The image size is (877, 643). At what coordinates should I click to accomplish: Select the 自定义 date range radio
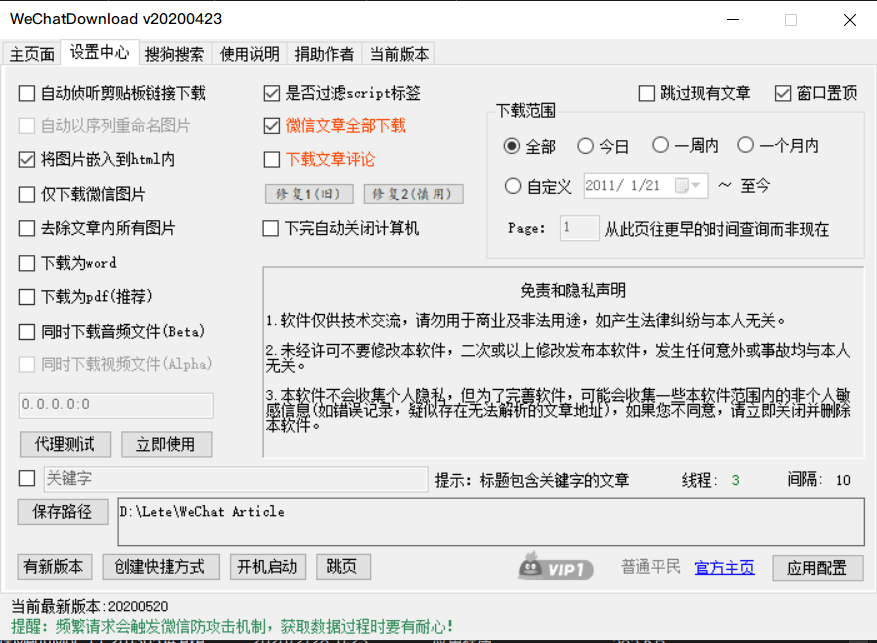(x=513, y=186)
